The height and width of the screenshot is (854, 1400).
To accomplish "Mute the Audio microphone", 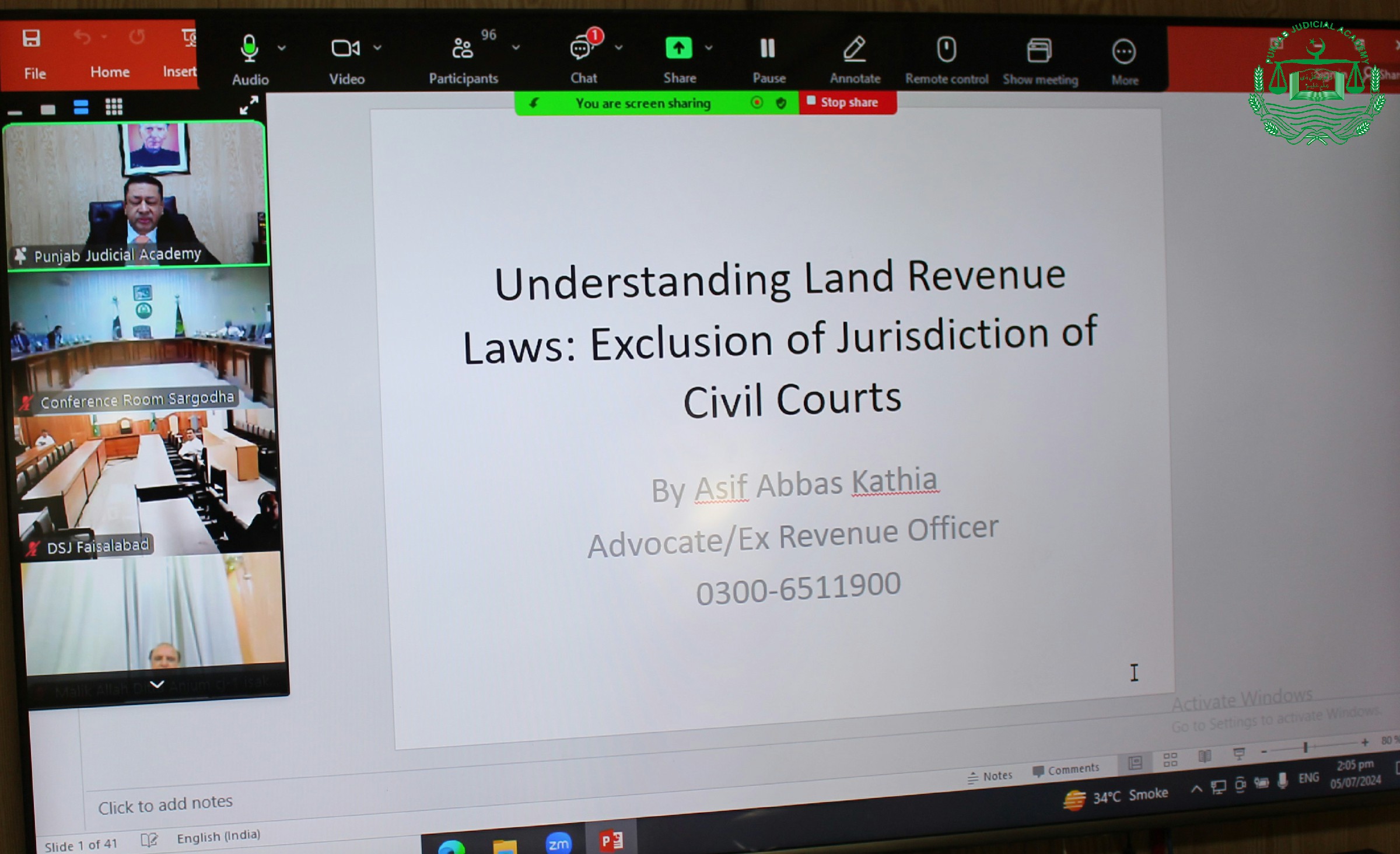I will point(249,49).
